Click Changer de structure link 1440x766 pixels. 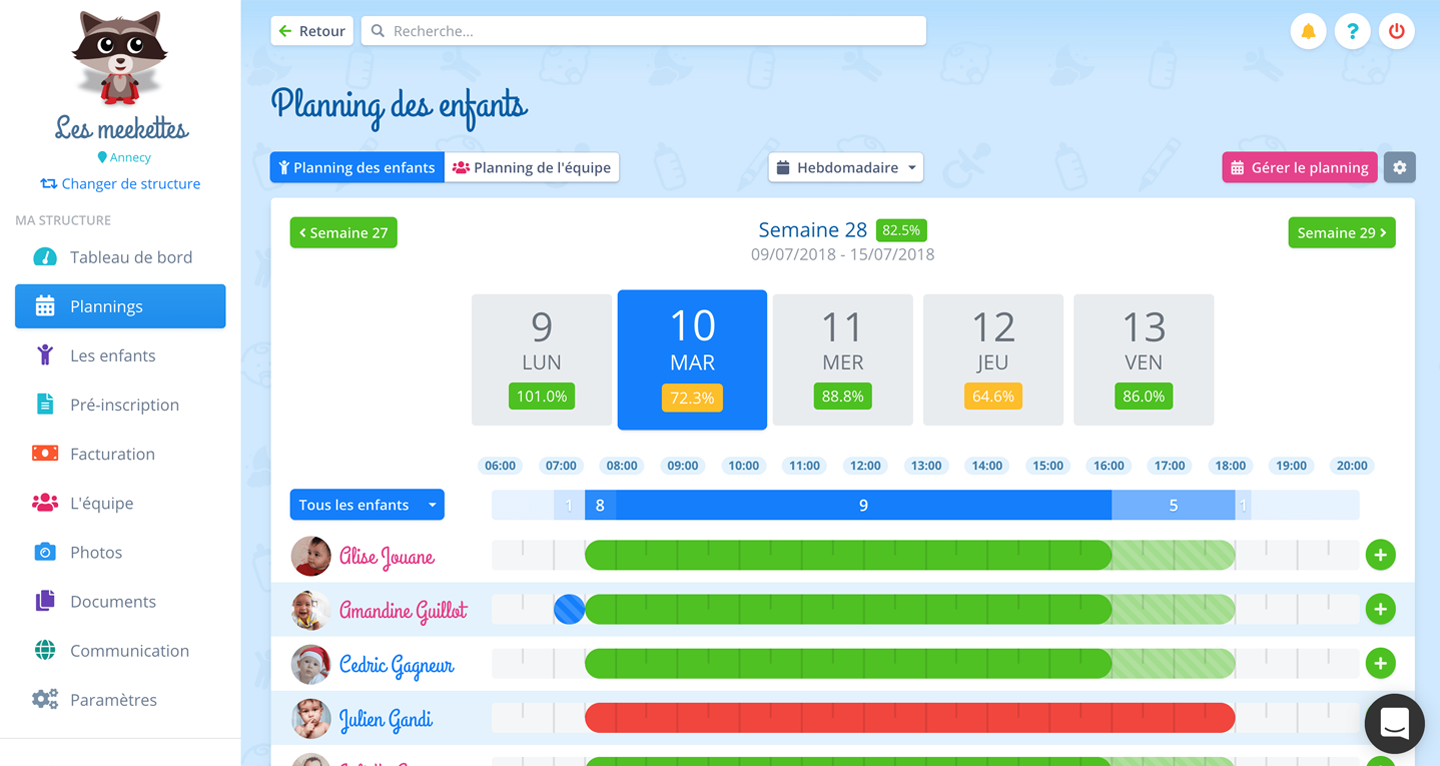tap(120, 184)
